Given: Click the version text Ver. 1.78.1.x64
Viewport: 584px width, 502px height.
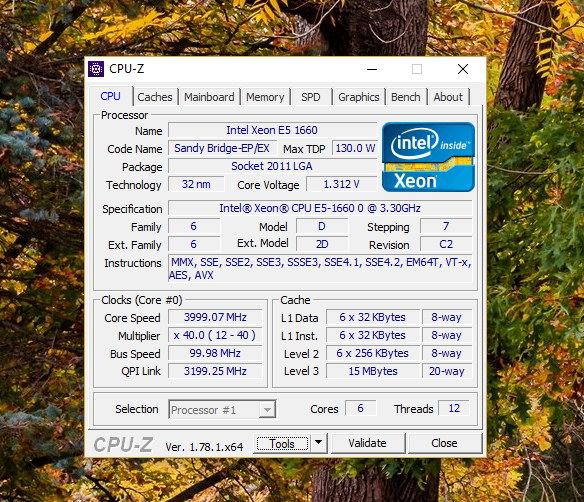Looking at the screenshot, I should pos(204,447).
